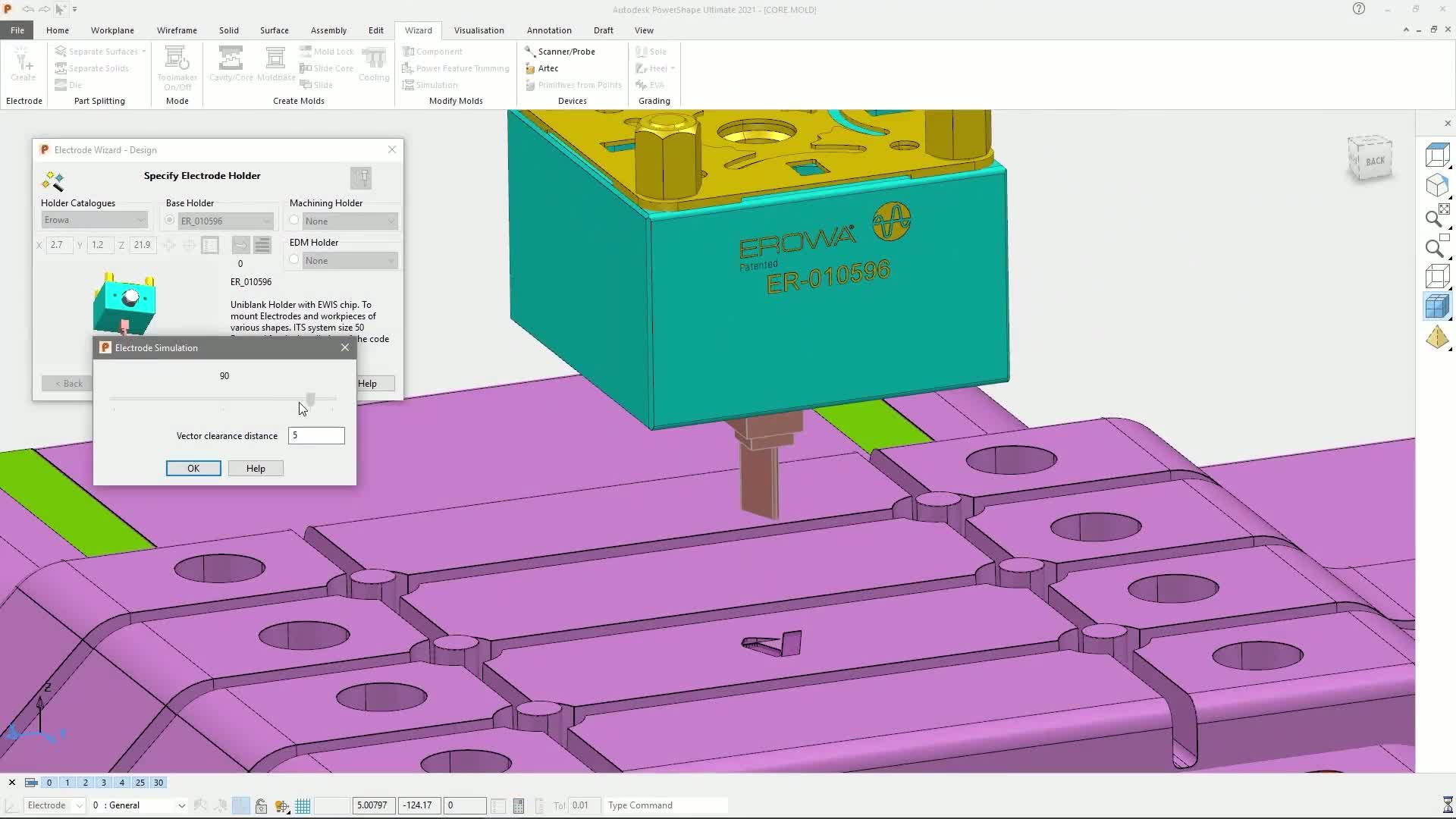Open the quick access toolbar customize arrow
The height and width of the screenshot is (819, 1456).
(74, 9)
